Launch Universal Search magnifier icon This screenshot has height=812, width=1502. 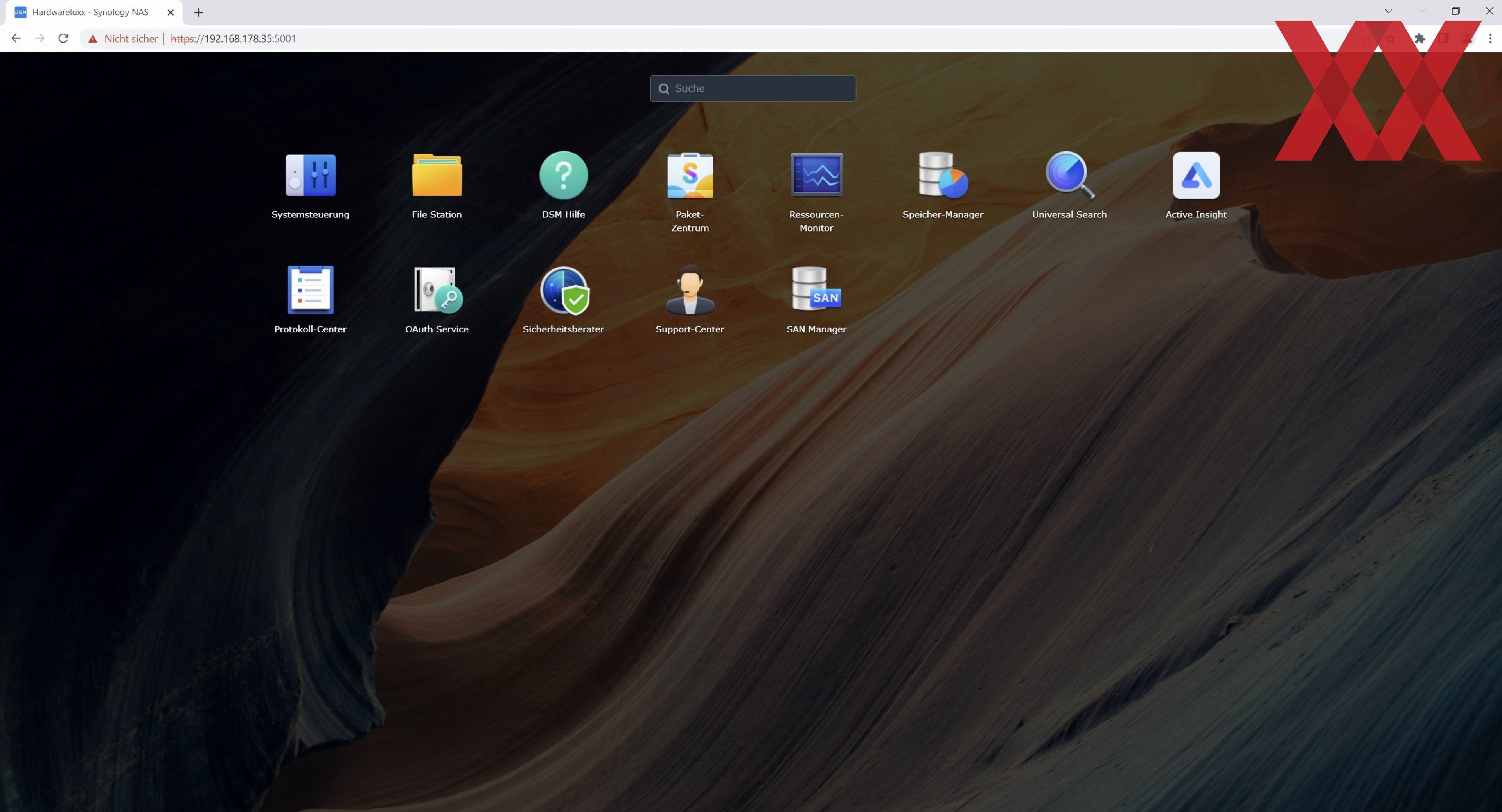(x=1069, y=175)
